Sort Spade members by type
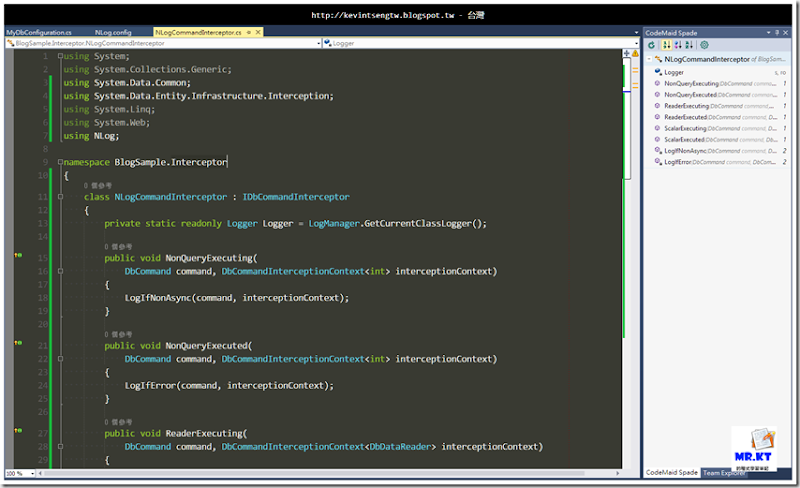800x488 pixels. coord(678,45)
